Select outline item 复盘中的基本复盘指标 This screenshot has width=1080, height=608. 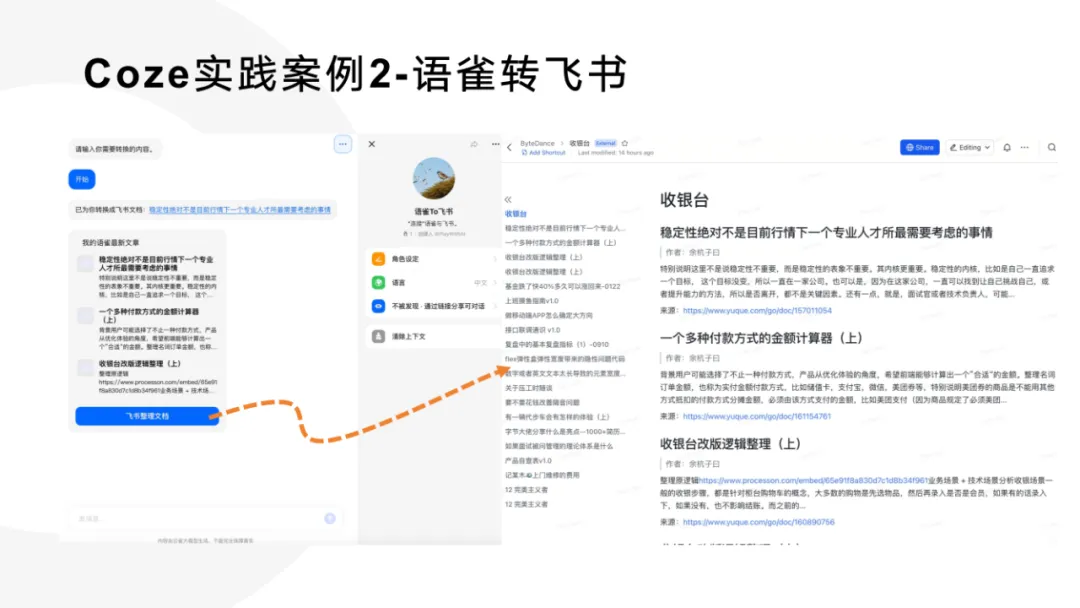coord(557,344)
